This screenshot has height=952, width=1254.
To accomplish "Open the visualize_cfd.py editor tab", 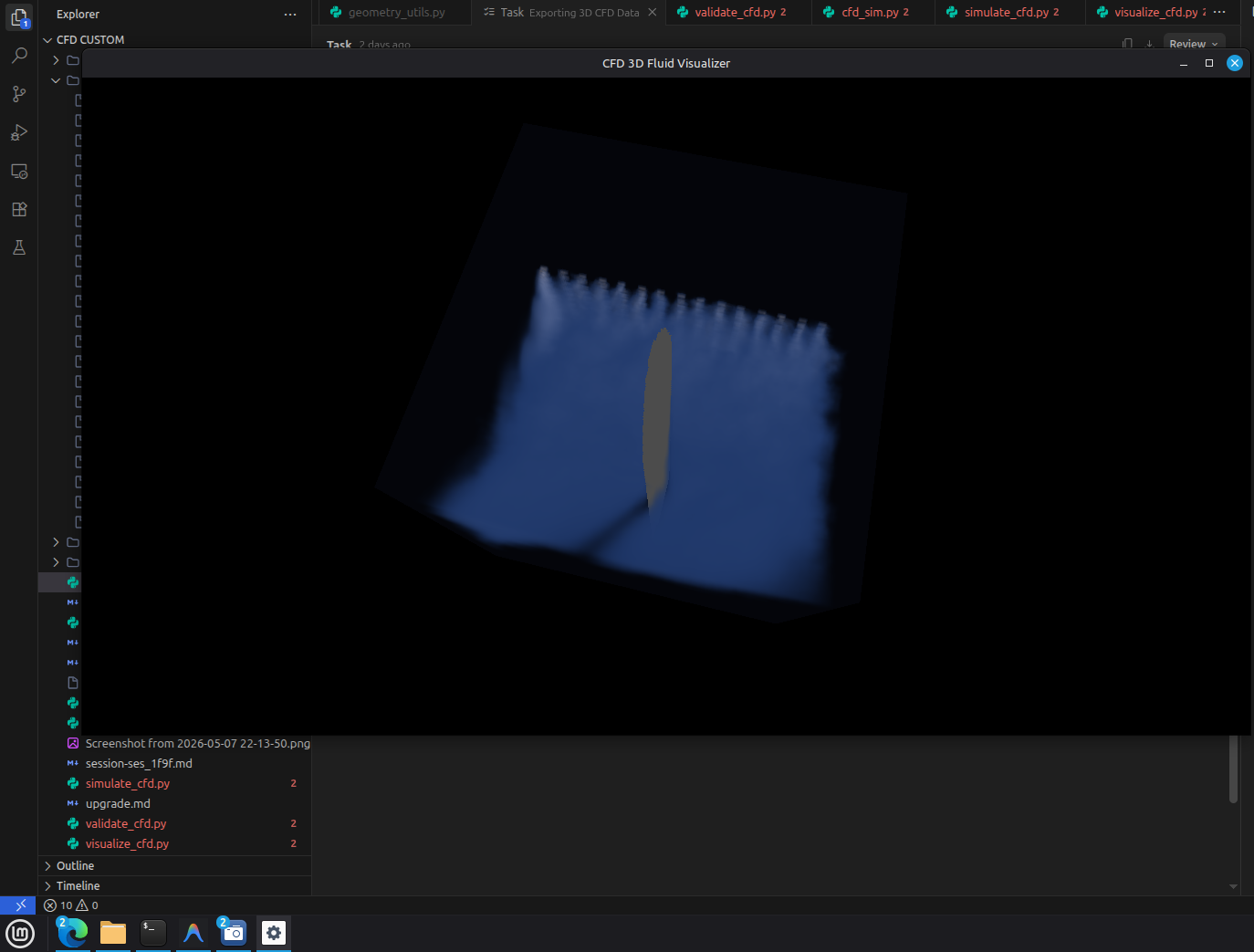I will pos(1155,12).
